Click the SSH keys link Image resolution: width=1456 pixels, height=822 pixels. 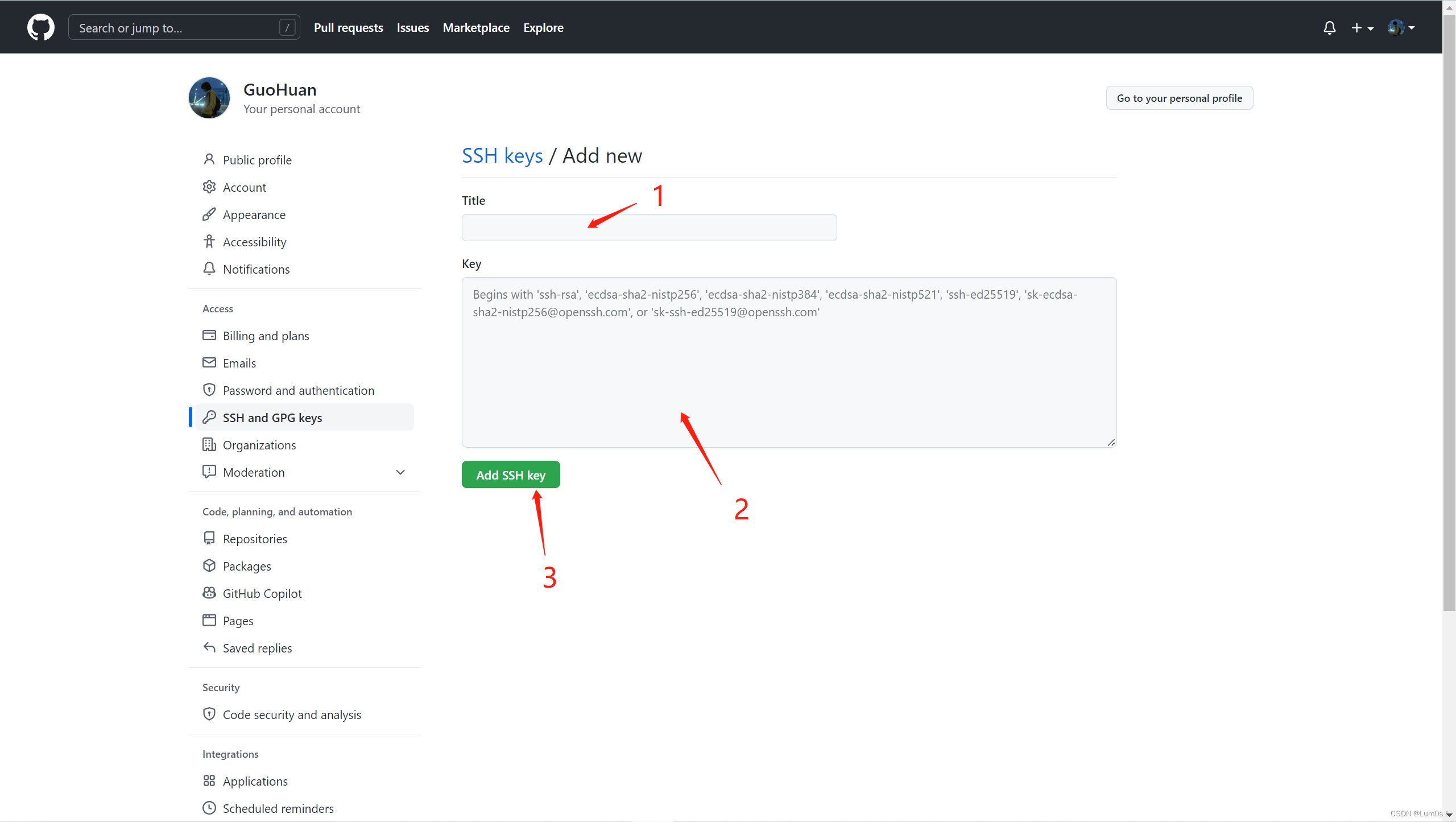pyautogui.click(x=502, y=155)
